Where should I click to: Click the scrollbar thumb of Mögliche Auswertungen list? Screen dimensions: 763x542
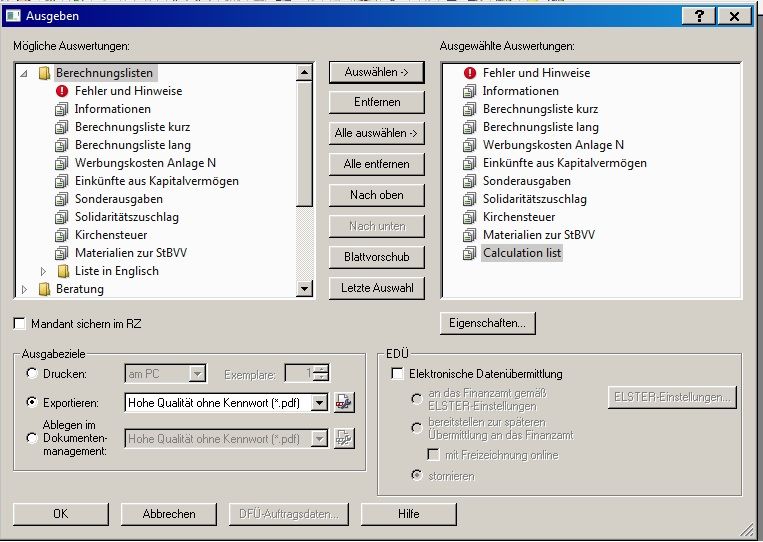(304, 144)
